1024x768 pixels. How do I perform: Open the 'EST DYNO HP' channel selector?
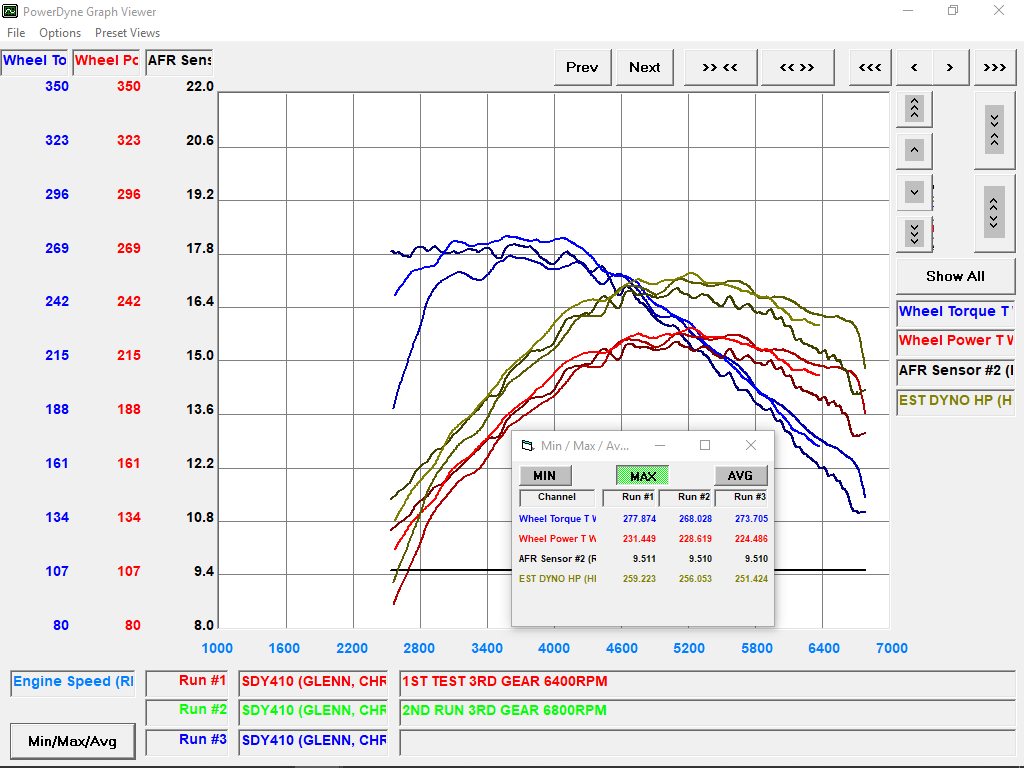tap(955, 401)
